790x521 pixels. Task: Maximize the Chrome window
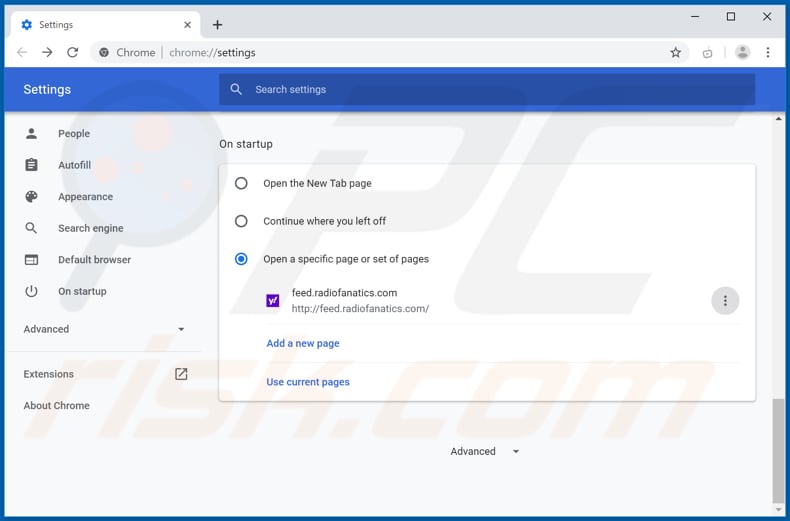[731, 17]
